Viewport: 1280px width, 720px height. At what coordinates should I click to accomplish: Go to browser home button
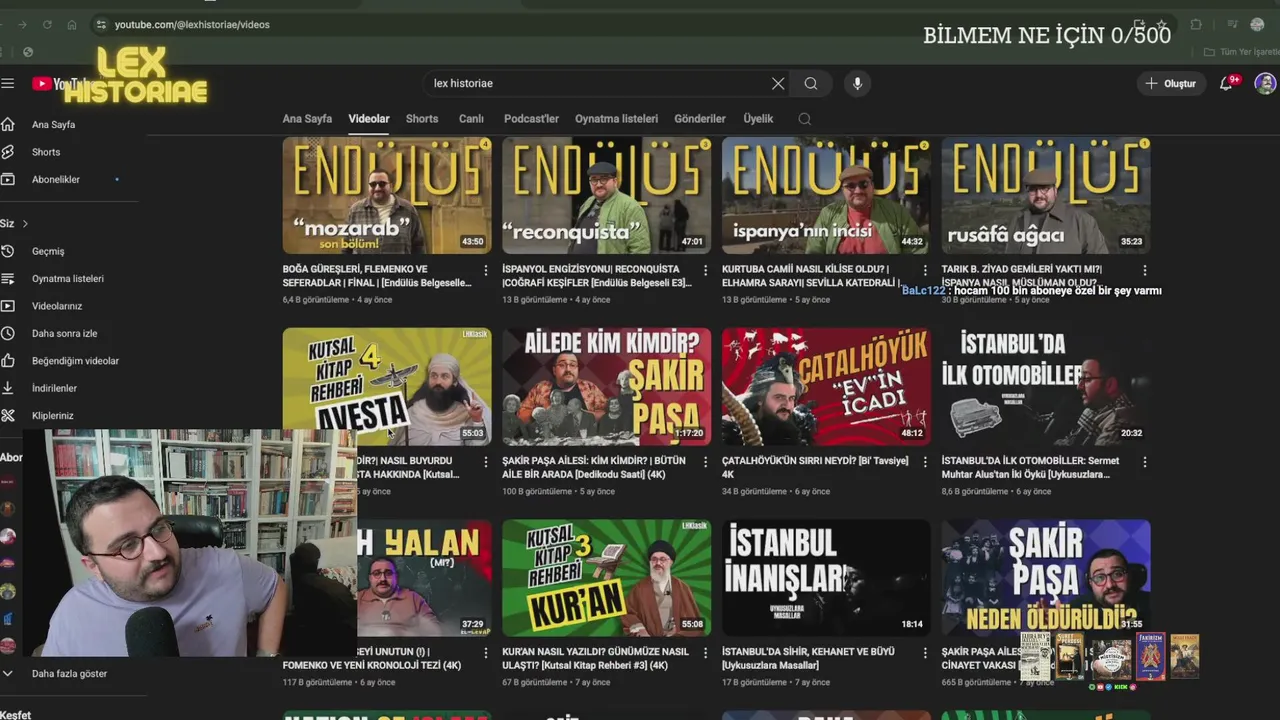[x=71, y=24]
